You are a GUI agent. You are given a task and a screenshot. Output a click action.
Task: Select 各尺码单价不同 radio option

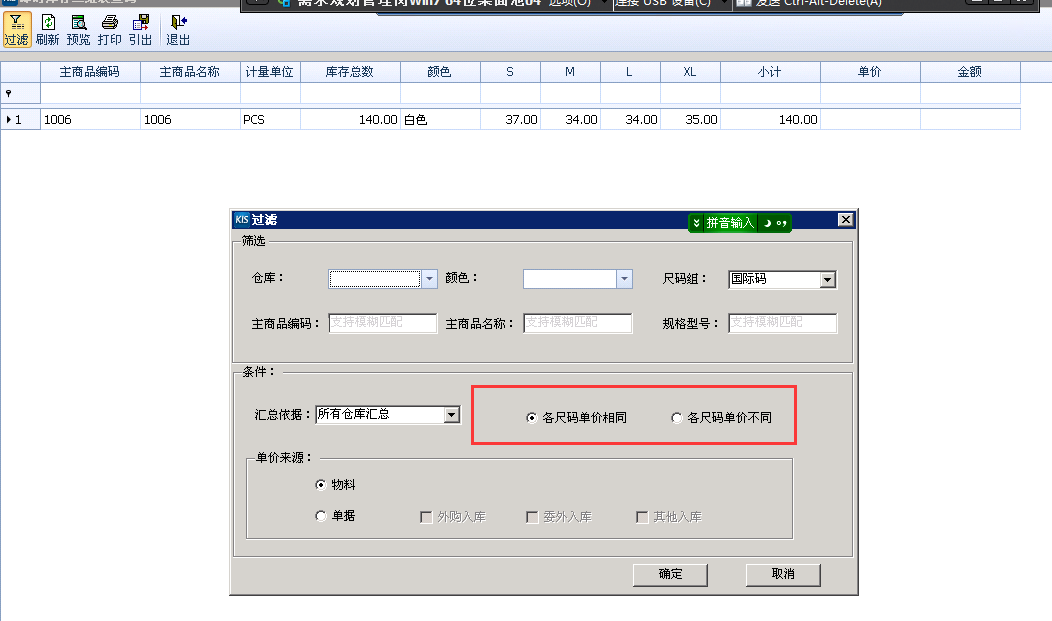677,418
